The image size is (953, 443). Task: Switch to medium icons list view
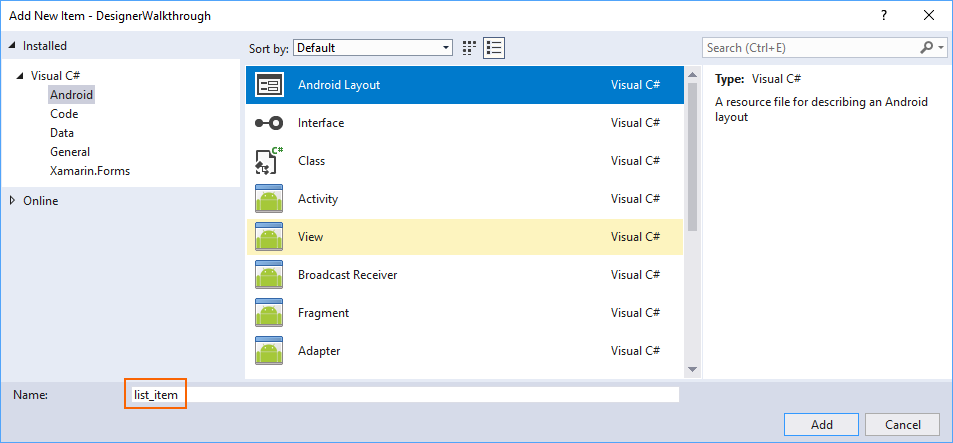point(493,47)
